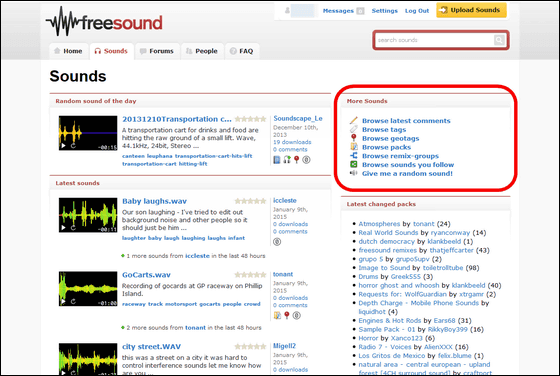Image resolution: width=560 pixels, height=376 pixels.
Task: Rate Baby laughs.wav with the stars
Action: pyautogui.click(x=250, y=201)
